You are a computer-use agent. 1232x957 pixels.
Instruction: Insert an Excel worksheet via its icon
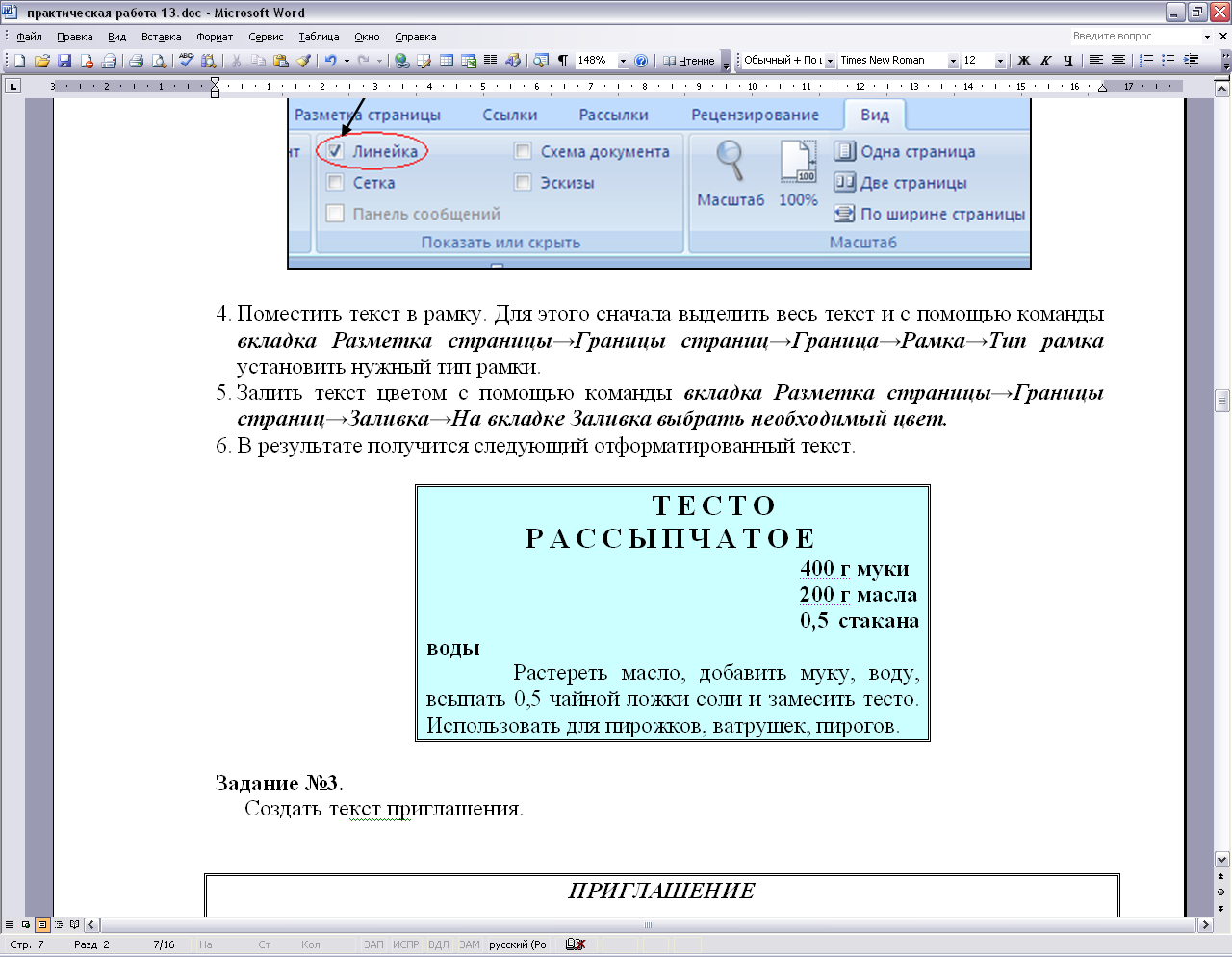pos(469,61)
